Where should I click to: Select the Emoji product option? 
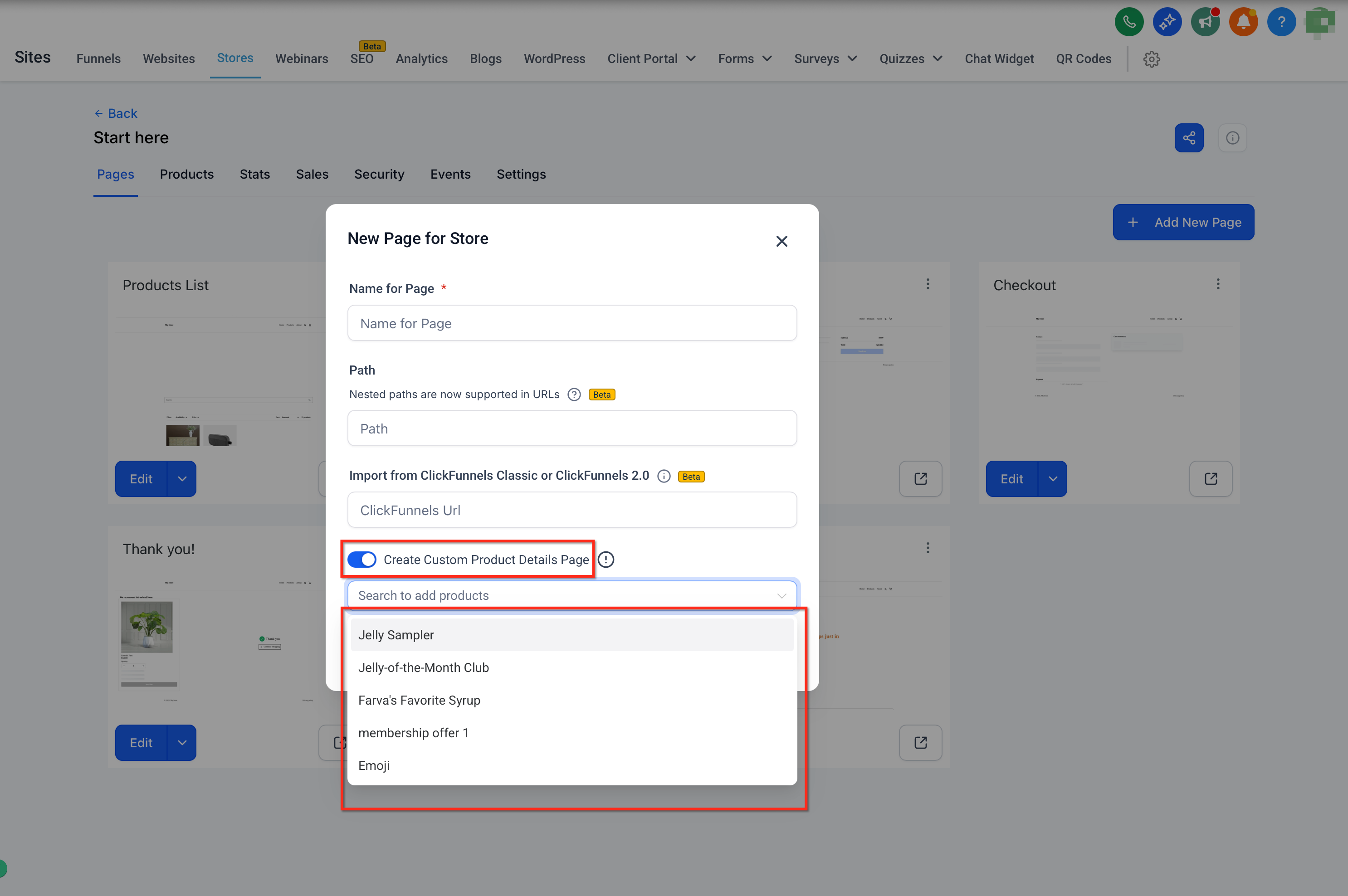coord(572,765)
